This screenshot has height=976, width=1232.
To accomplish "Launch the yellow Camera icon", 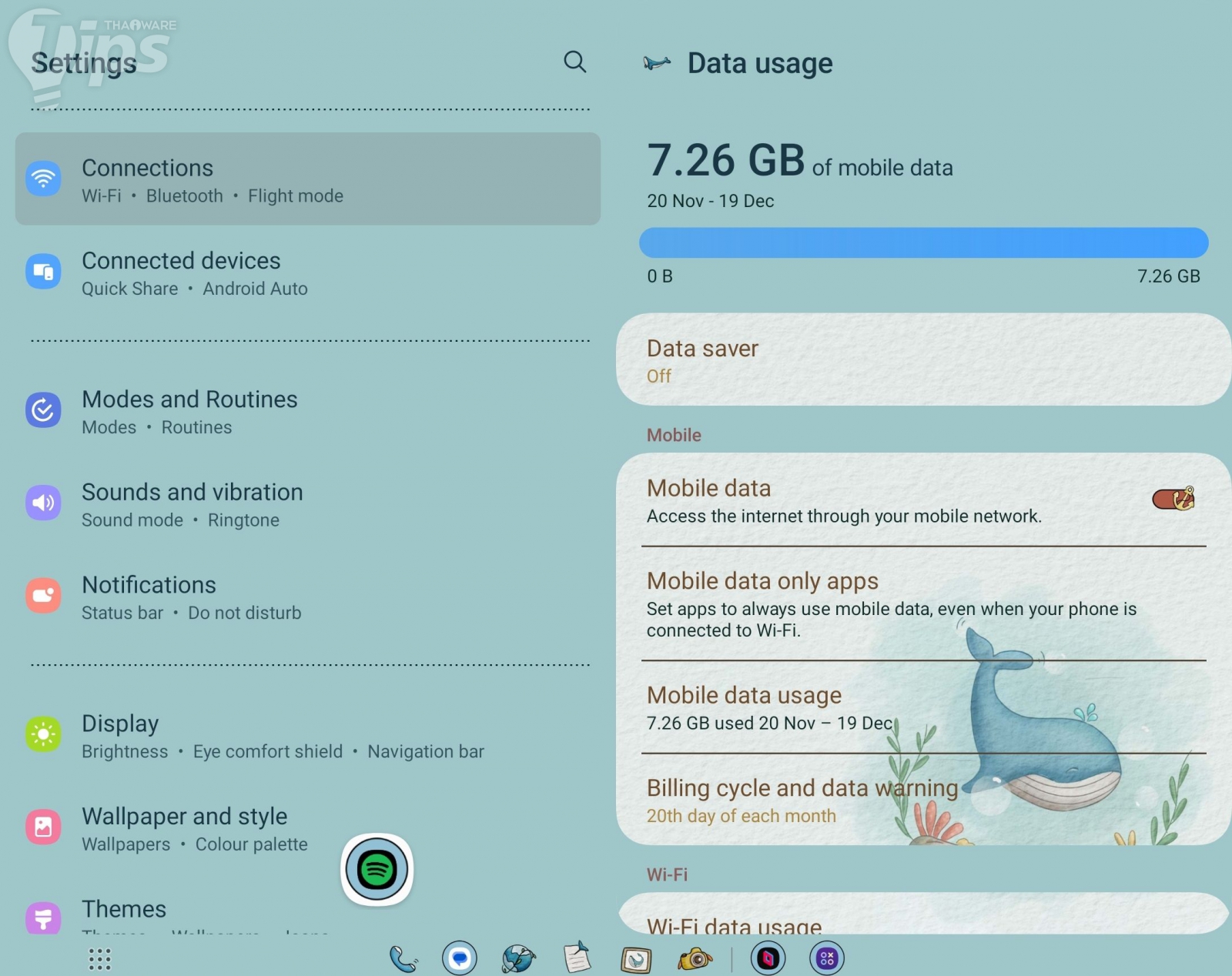I will tap(695, 958).
